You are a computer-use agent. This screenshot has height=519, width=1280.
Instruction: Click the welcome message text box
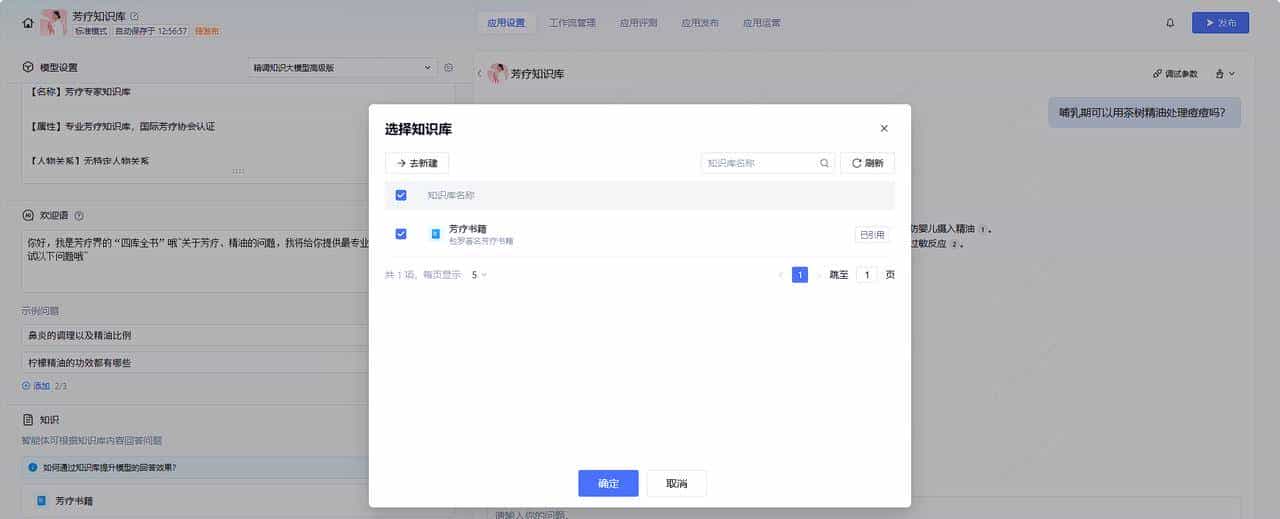[238, 261]
